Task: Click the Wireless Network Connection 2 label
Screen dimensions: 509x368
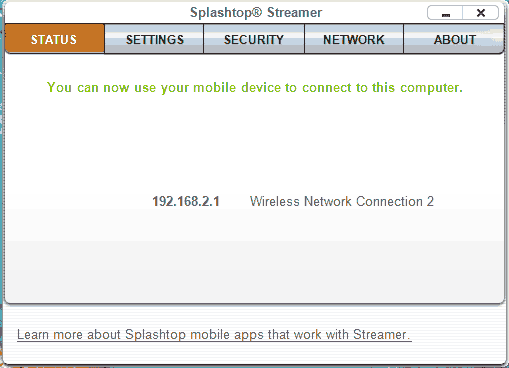Action: tap(342, 201)
